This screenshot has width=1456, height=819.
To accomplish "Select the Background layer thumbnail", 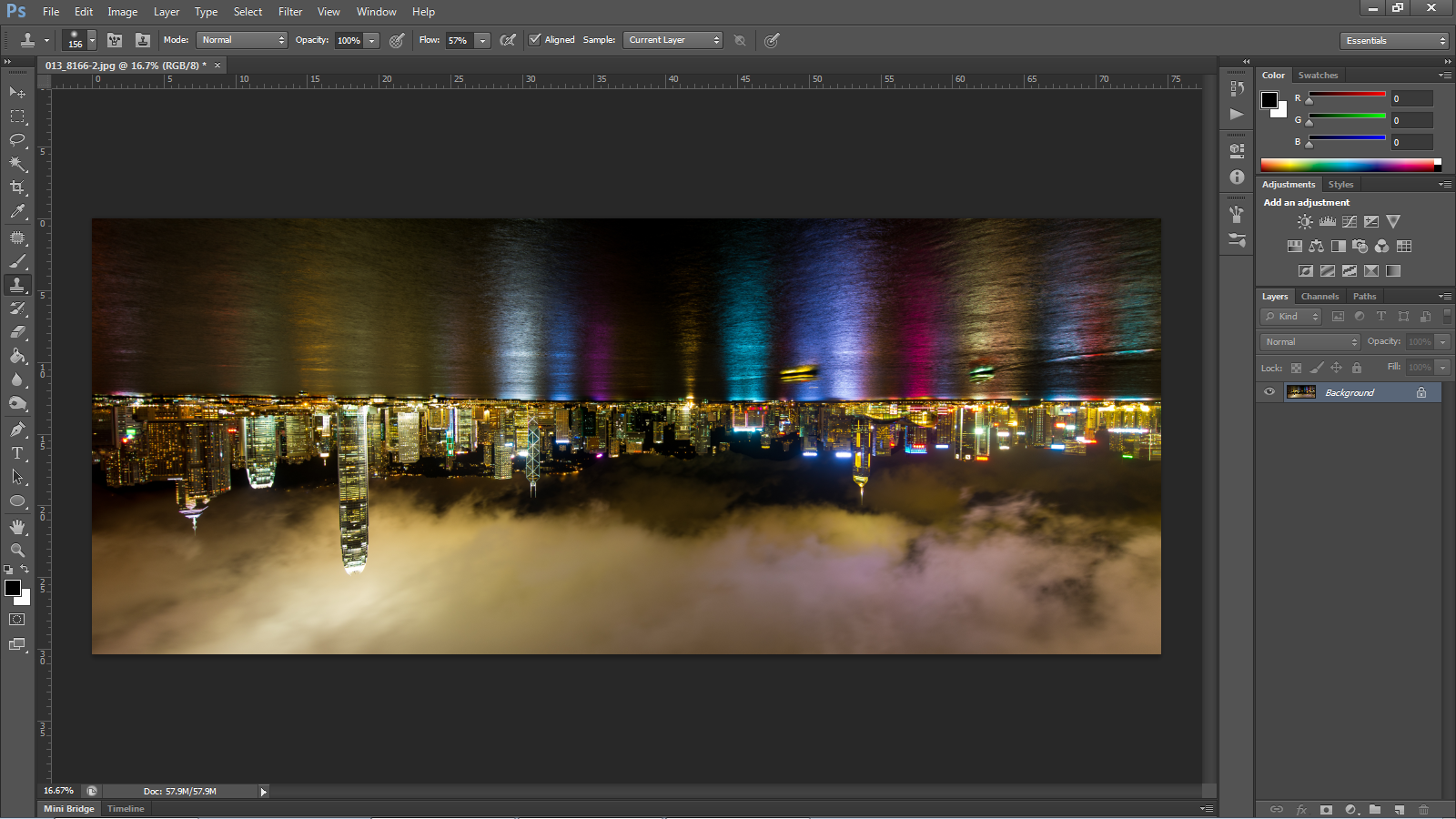I will (x=1300, y=392).
